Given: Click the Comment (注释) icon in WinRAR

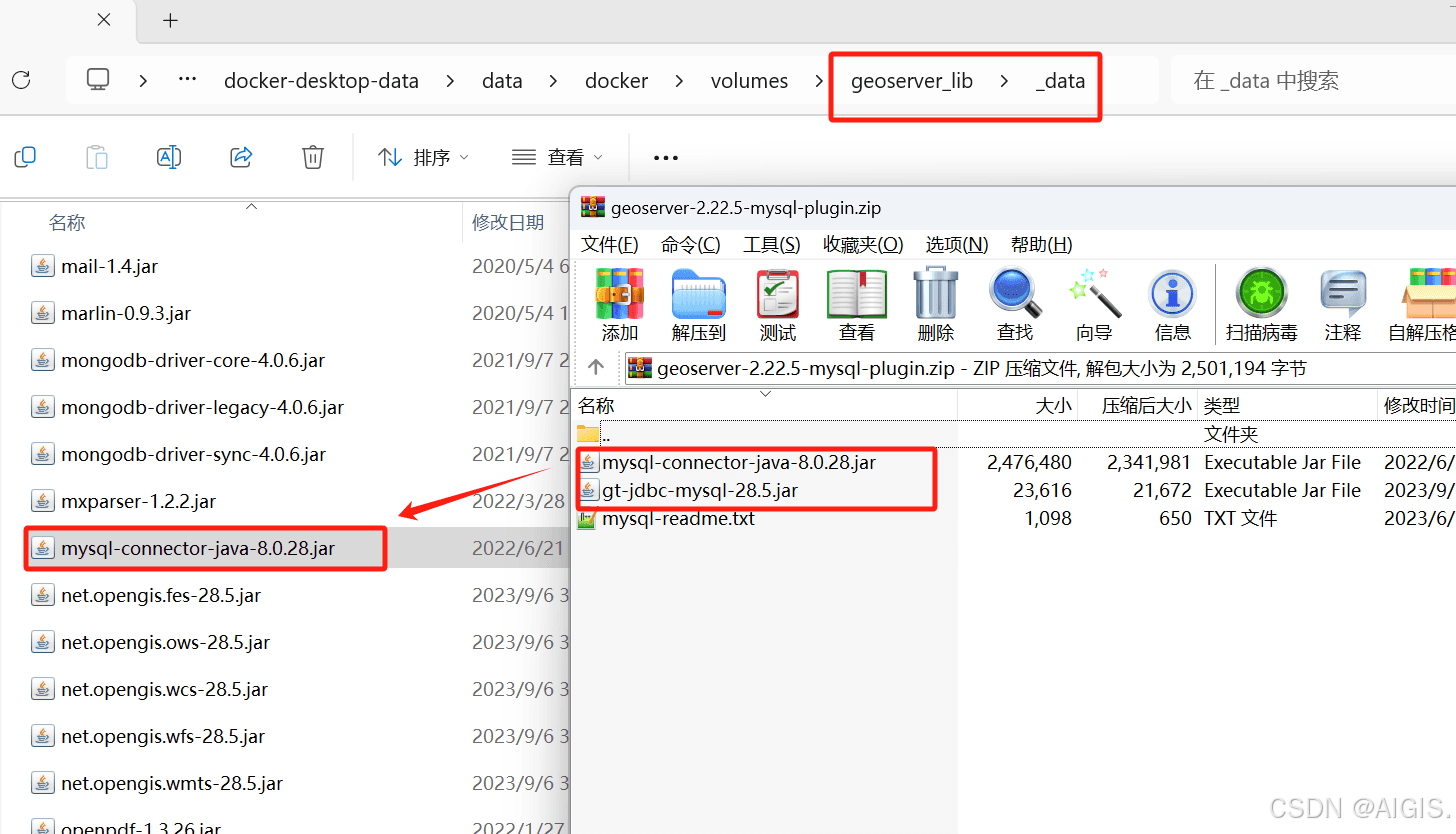Looking at the screenshot, I should tap(1343, 294).
